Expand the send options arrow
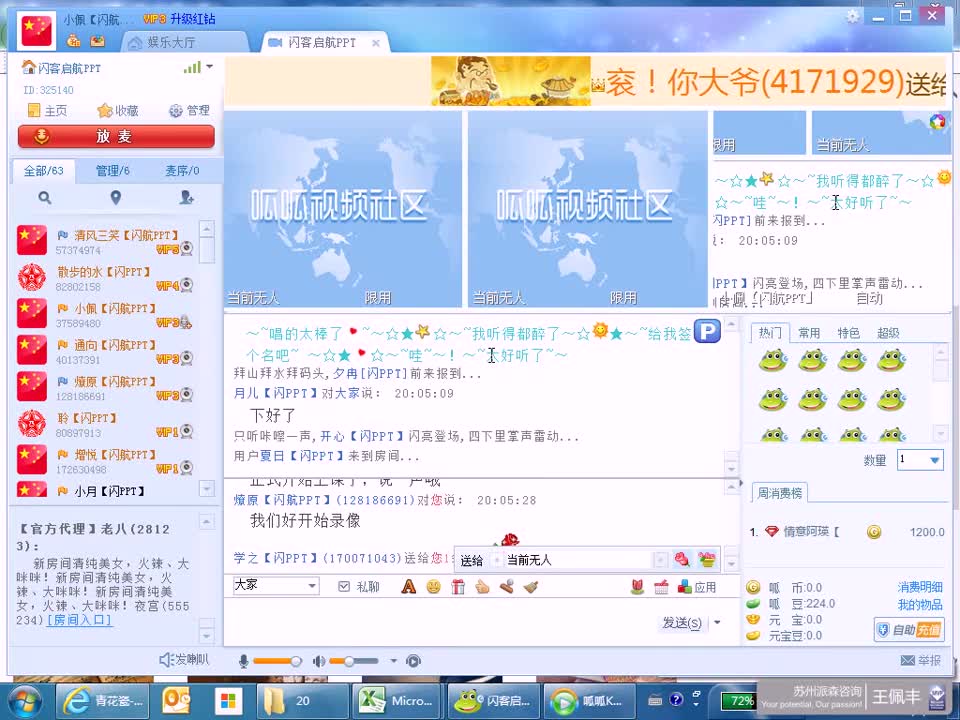Screen dimensions: 960x720 pyautogui.click(x=717, y=623)
